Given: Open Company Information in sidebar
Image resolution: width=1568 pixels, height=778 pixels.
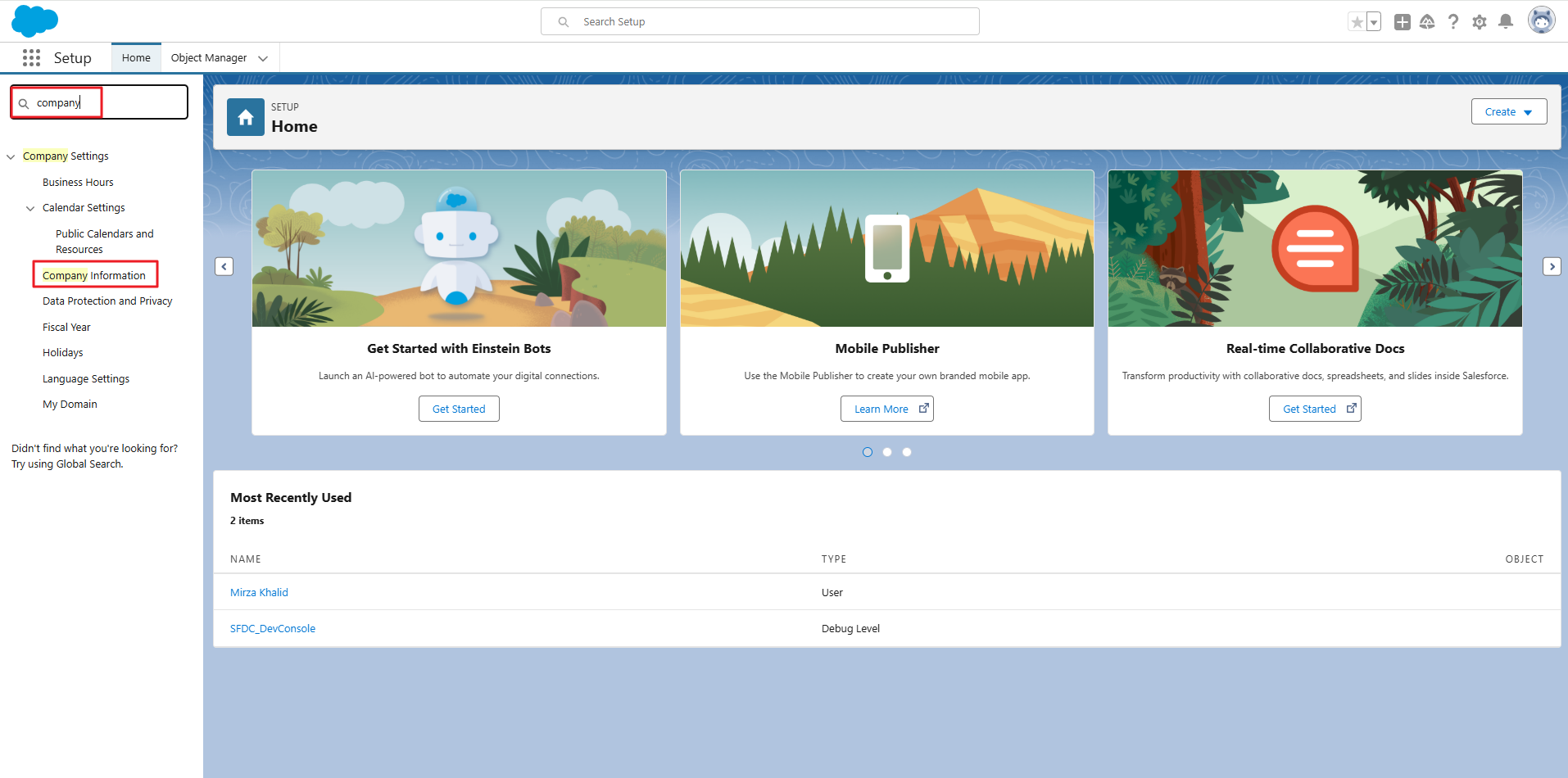Looking at the screenshot, I should pos(94,275).
